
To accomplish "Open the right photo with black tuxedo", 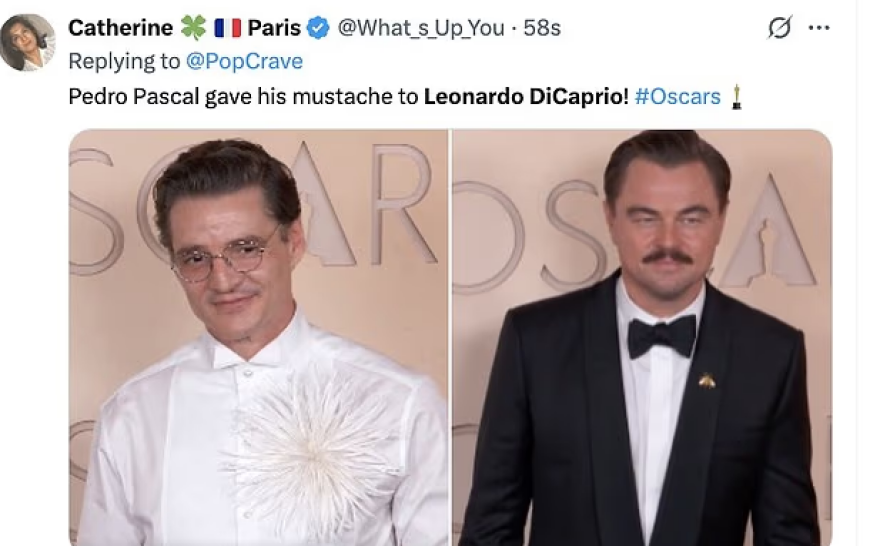I will [x=642, y=337].
